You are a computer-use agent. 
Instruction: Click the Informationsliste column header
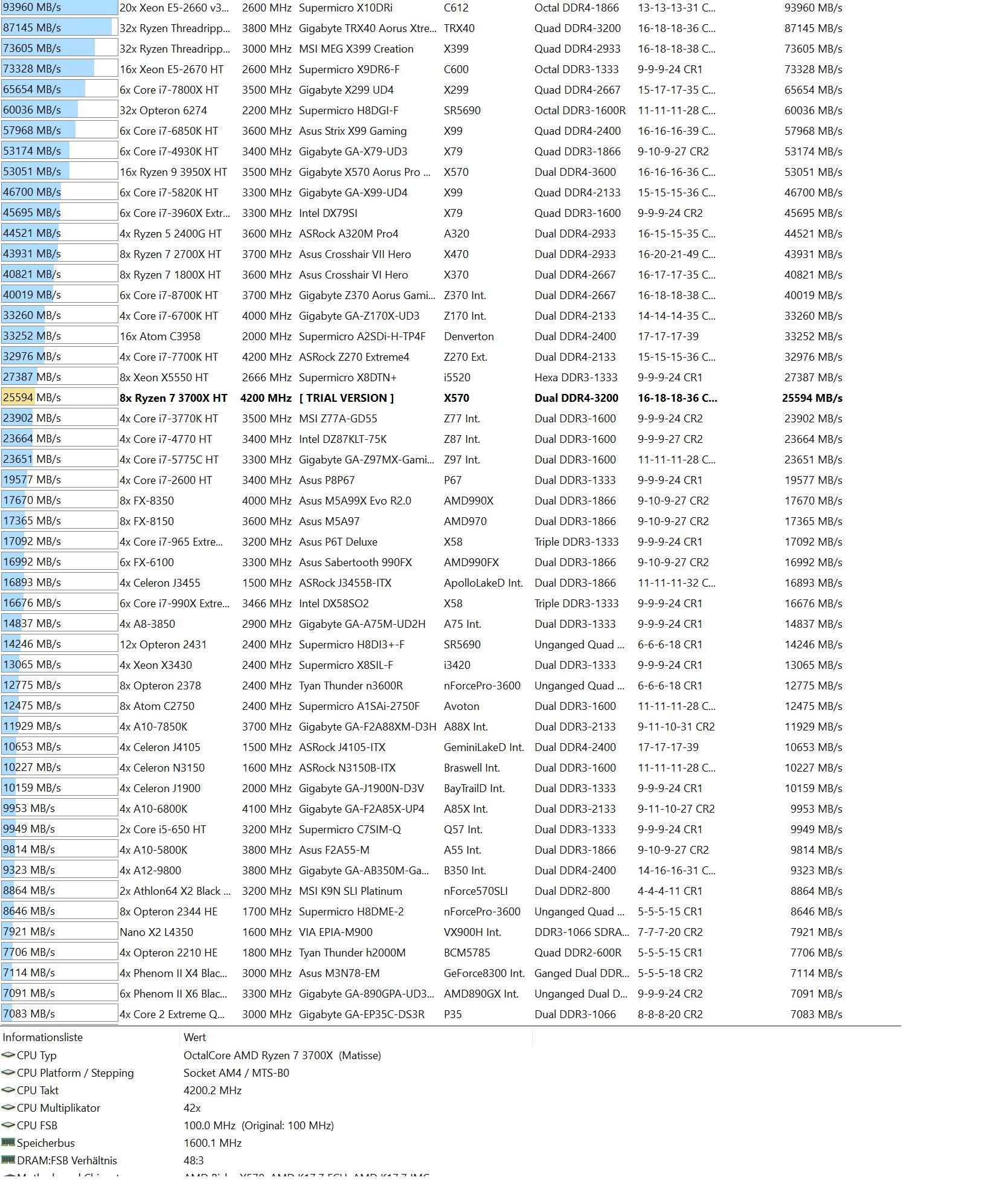(x=42, y=1037)
